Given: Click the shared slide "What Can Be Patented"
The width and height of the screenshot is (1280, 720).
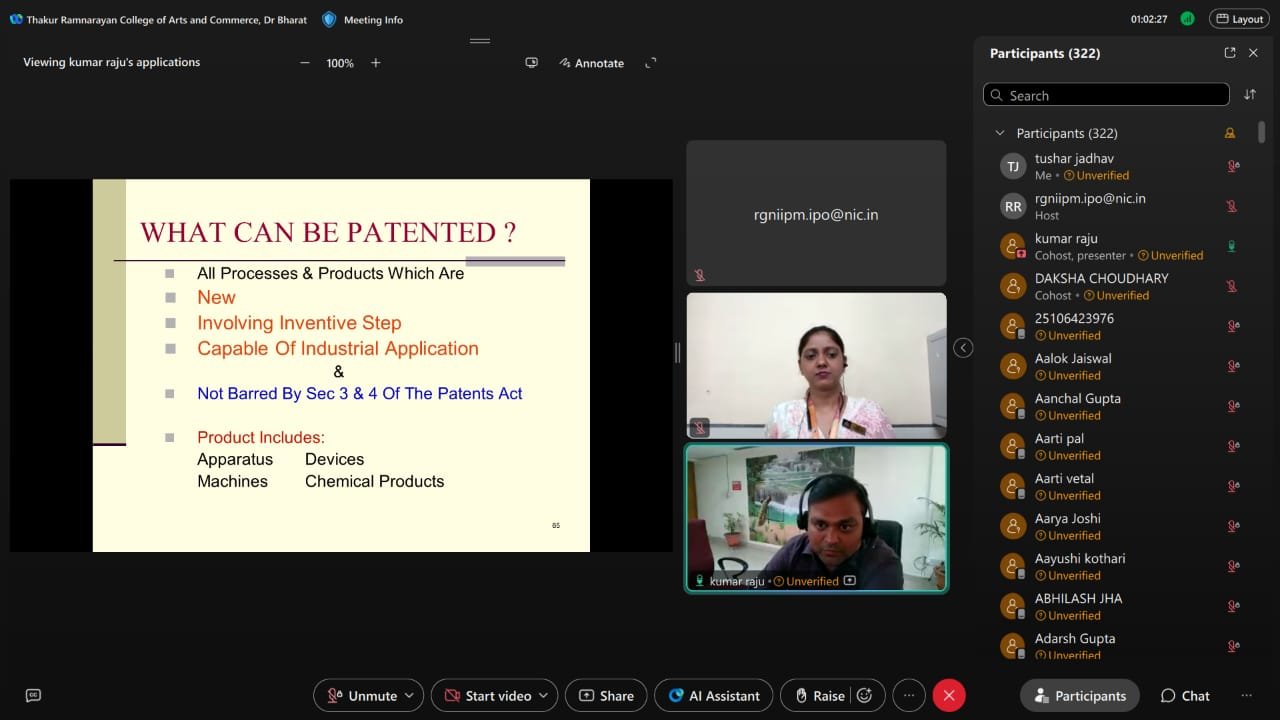Looking at the screenshot, I should point(341,365).
